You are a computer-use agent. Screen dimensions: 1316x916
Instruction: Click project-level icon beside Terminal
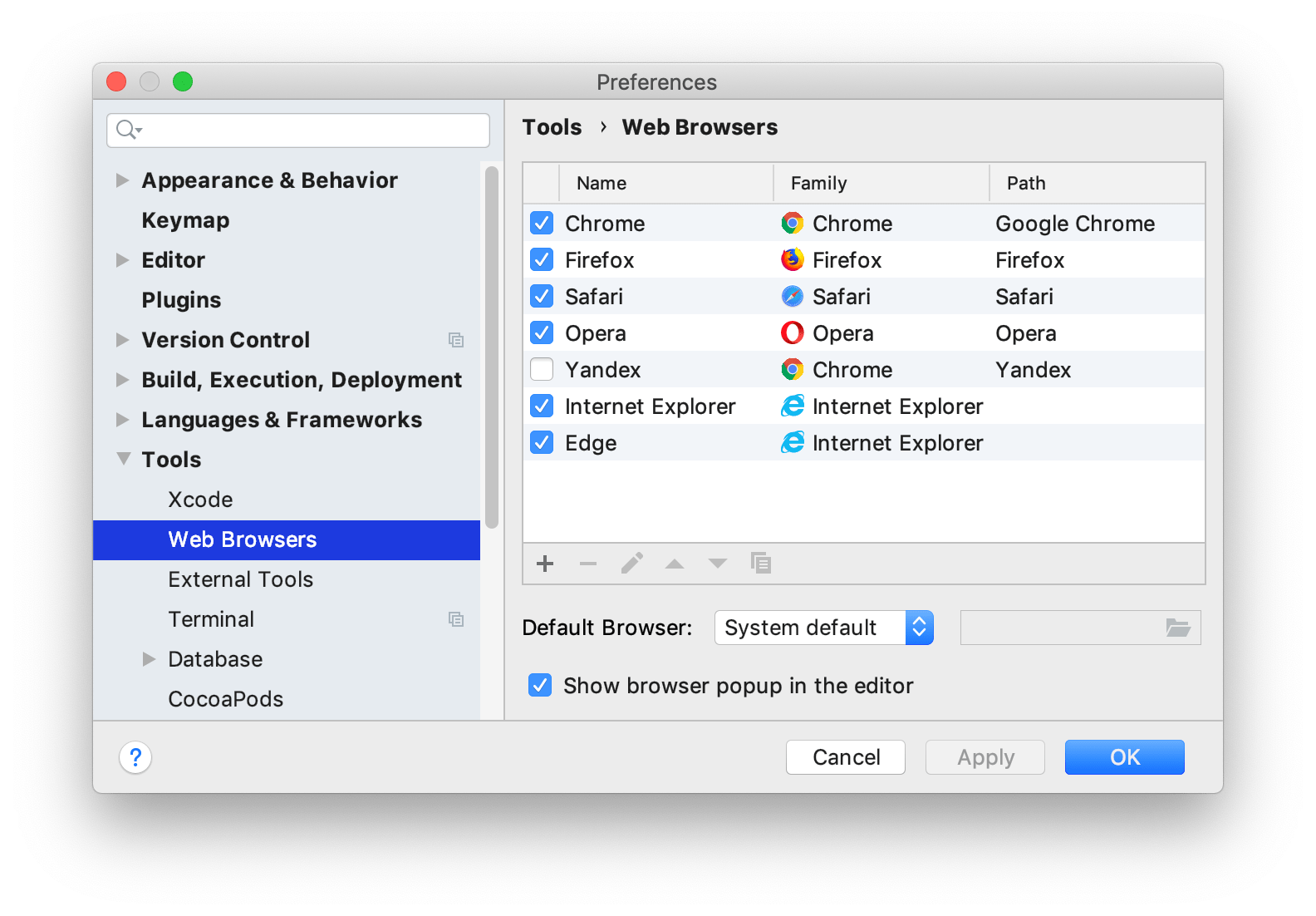pos(456,619)
